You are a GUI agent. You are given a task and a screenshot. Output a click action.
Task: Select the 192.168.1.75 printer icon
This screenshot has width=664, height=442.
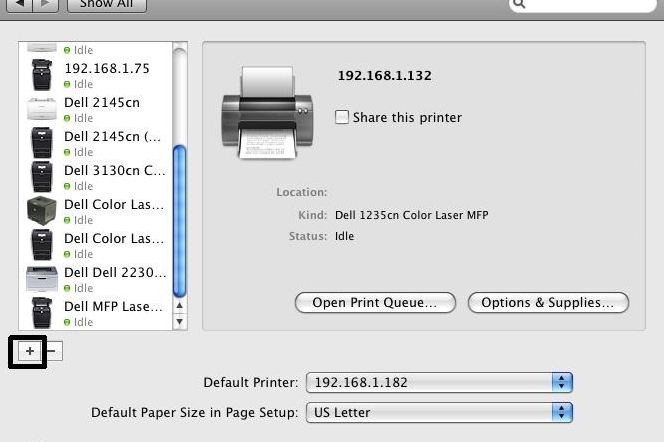tap(42, 75)
